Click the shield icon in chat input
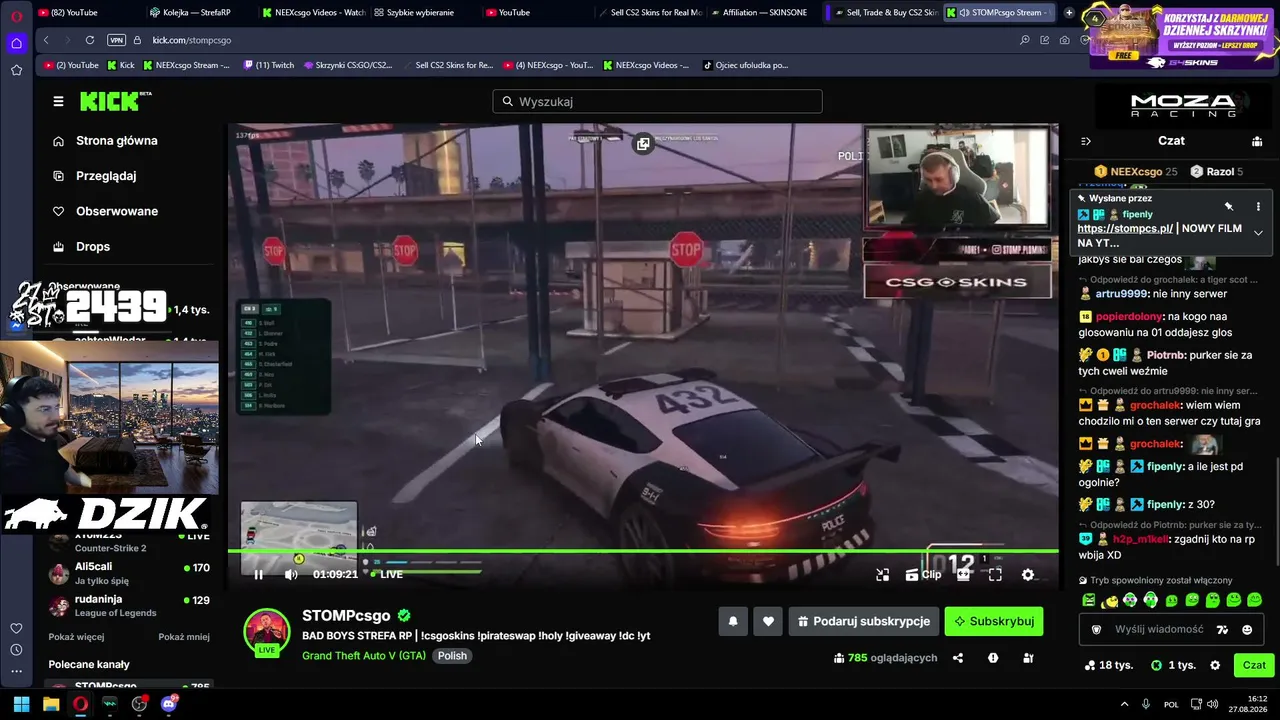The width and height of the screenshot is (1280, 720). pyautogui.click(x=1096, y=629)
